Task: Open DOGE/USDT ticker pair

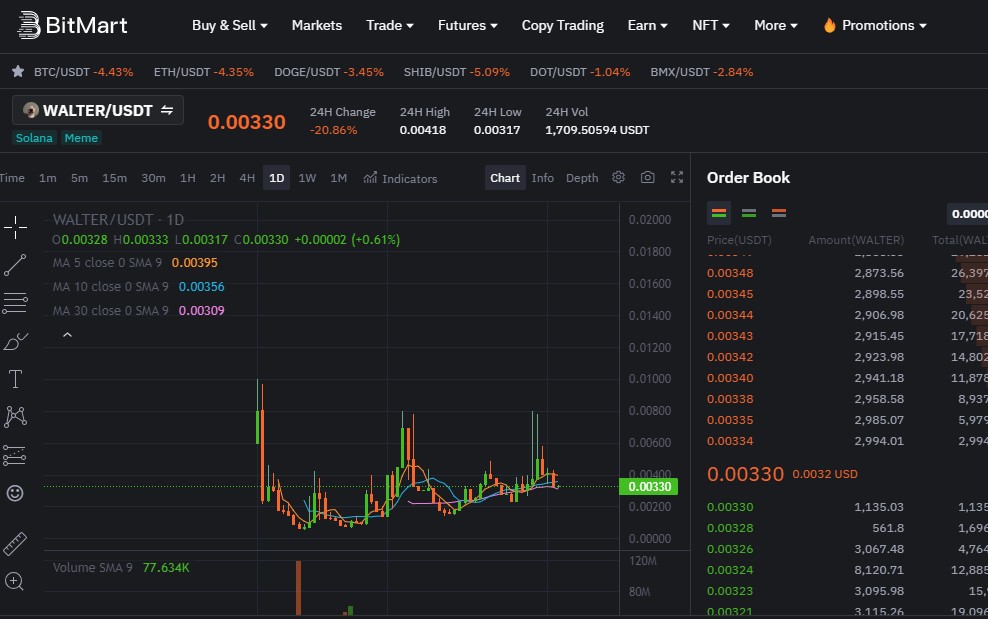Action: coord(329,72)
